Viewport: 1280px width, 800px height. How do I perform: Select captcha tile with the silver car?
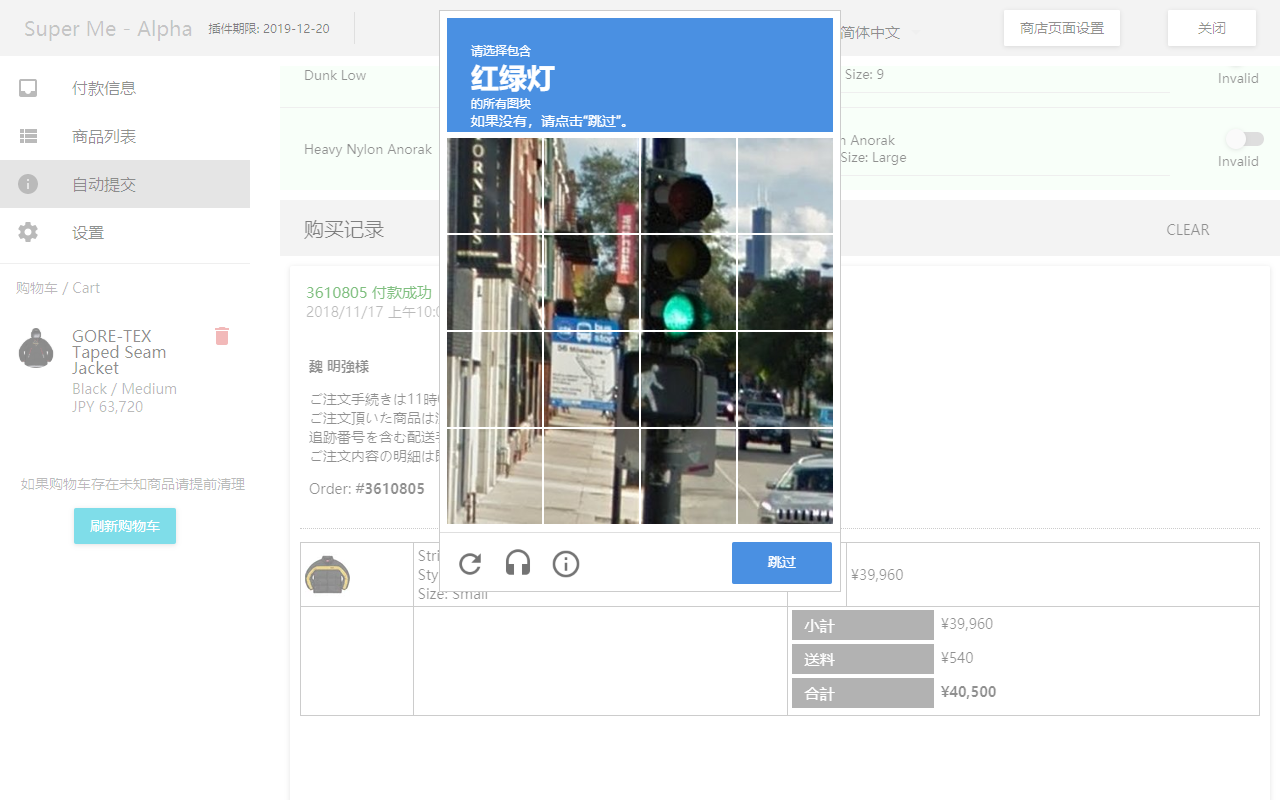pos(786,476)
